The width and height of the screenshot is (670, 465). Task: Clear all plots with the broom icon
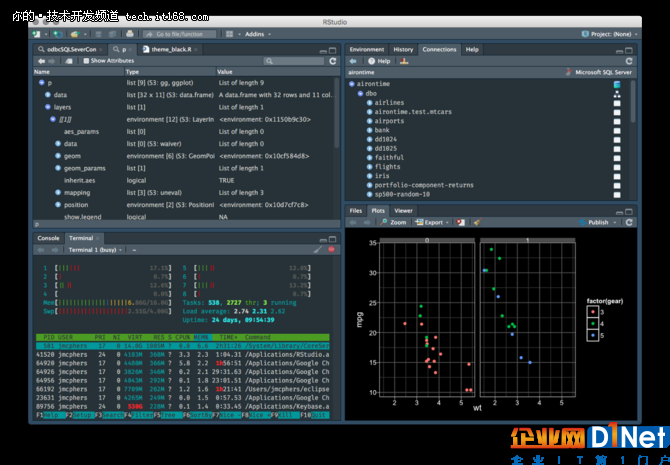click(477, 222)
